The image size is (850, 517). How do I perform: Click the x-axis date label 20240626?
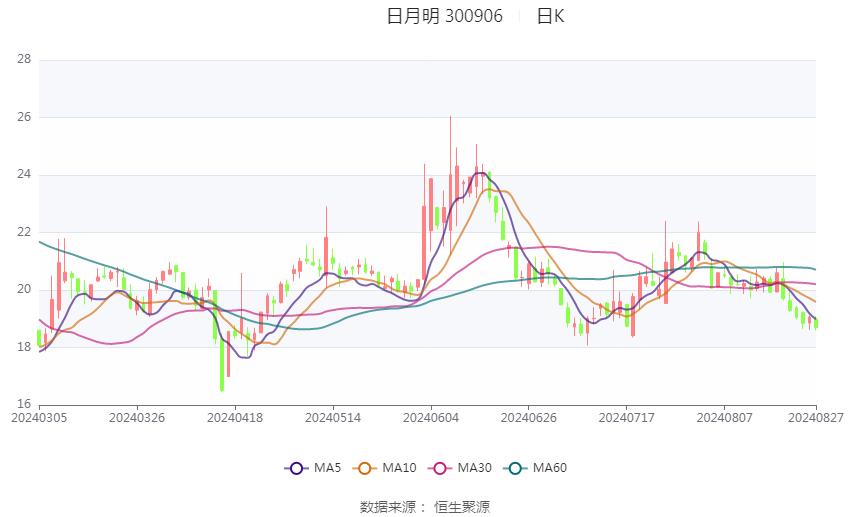(x=529, y=418)
